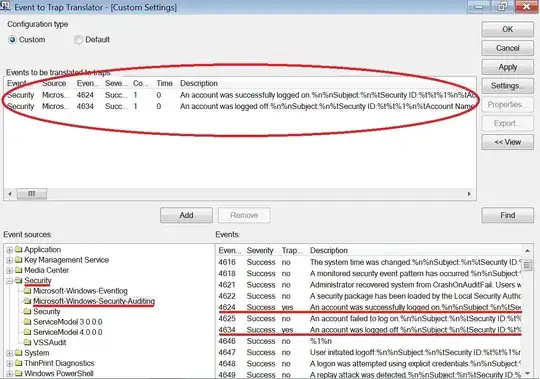Click the Key Management Service folder icon
Screen dimensions: 540x379
[x=19, y=260]
